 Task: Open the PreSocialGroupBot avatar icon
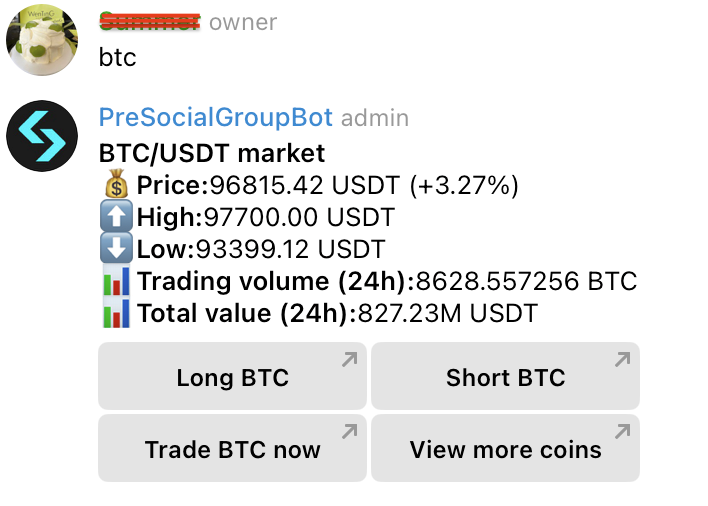[42, 136]
